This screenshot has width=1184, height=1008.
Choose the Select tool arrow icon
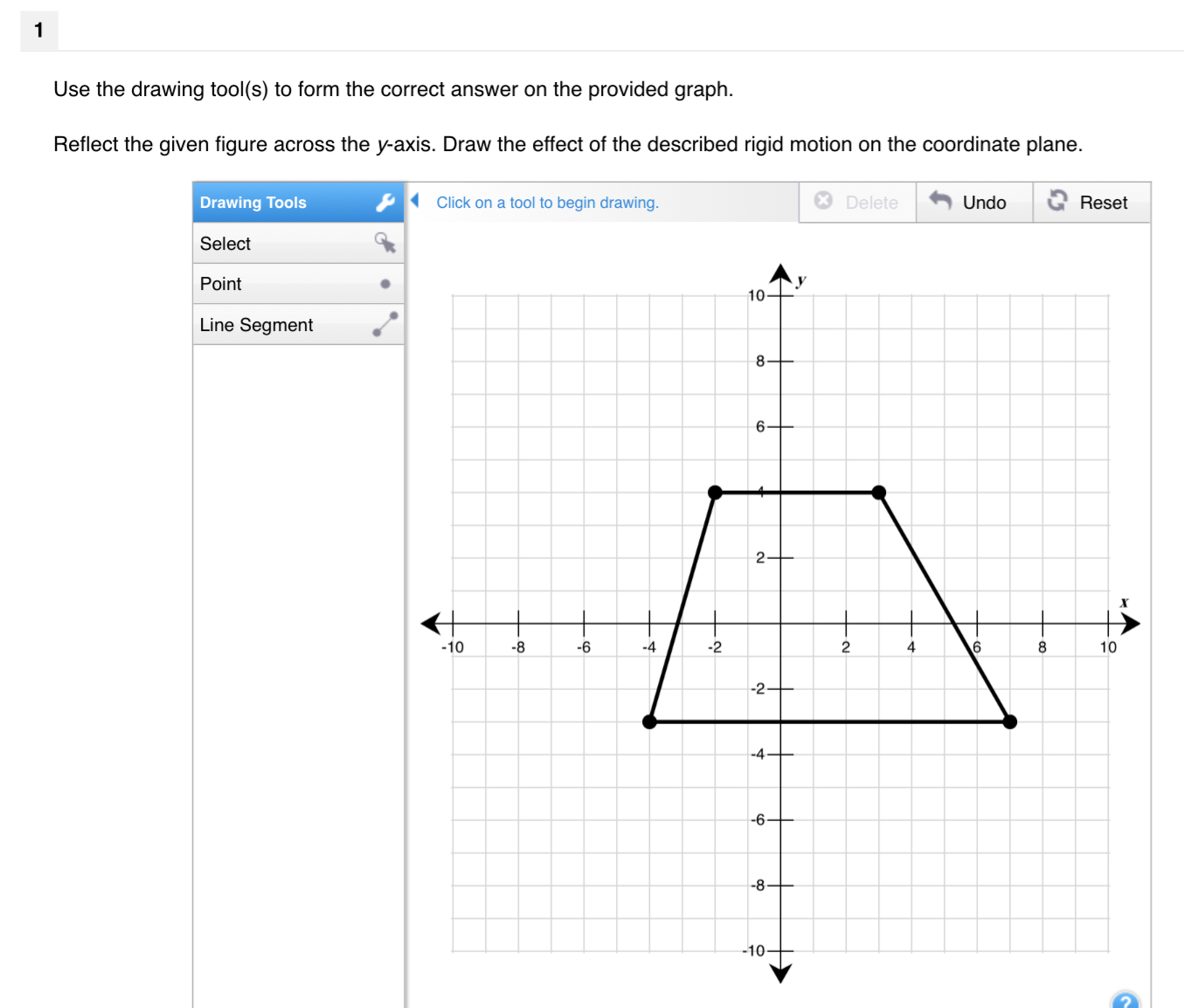pyautogui.click(x=384, y=244)
